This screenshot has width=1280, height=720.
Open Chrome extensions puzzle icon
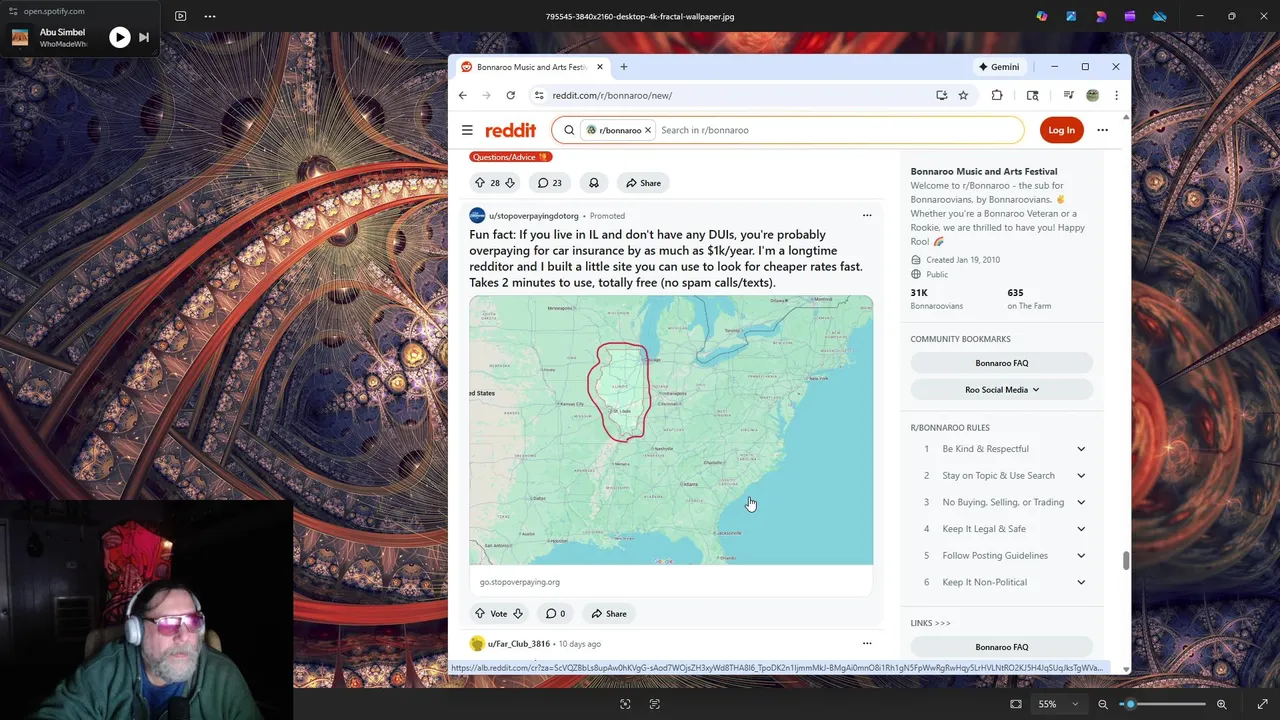997,95
